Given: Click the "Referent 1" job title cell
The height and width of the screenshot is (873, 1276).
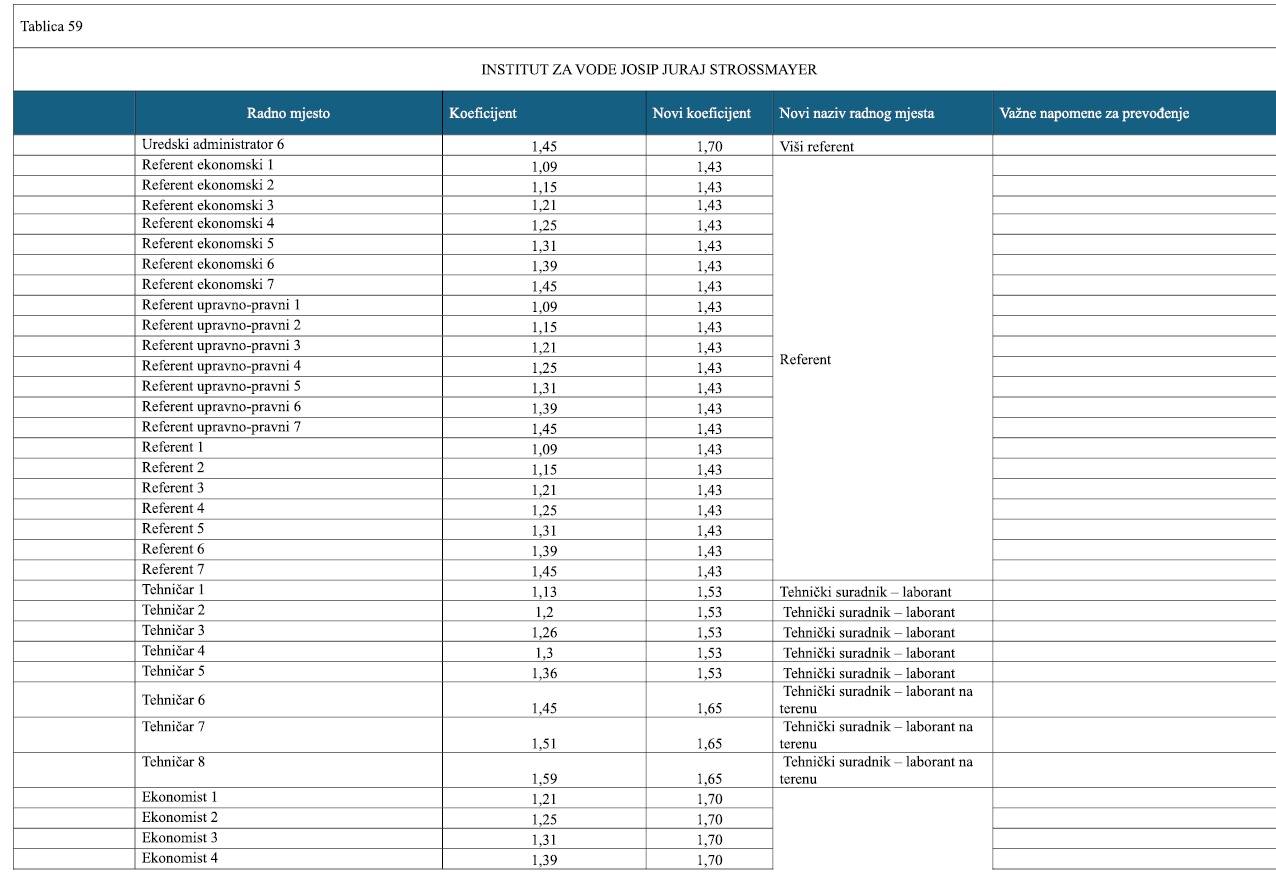Looking at the screenshot, I should click(x=173, y=447).
